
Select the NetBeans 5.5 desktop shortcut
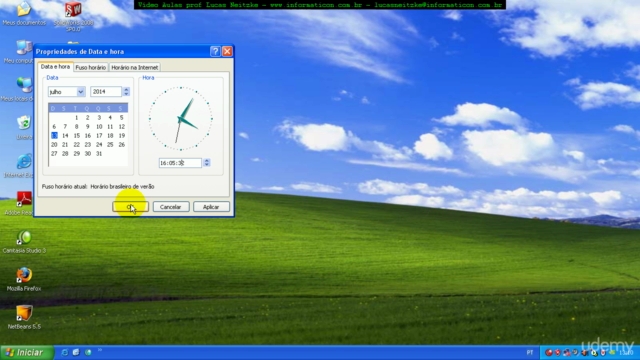(x=24, y=318)
